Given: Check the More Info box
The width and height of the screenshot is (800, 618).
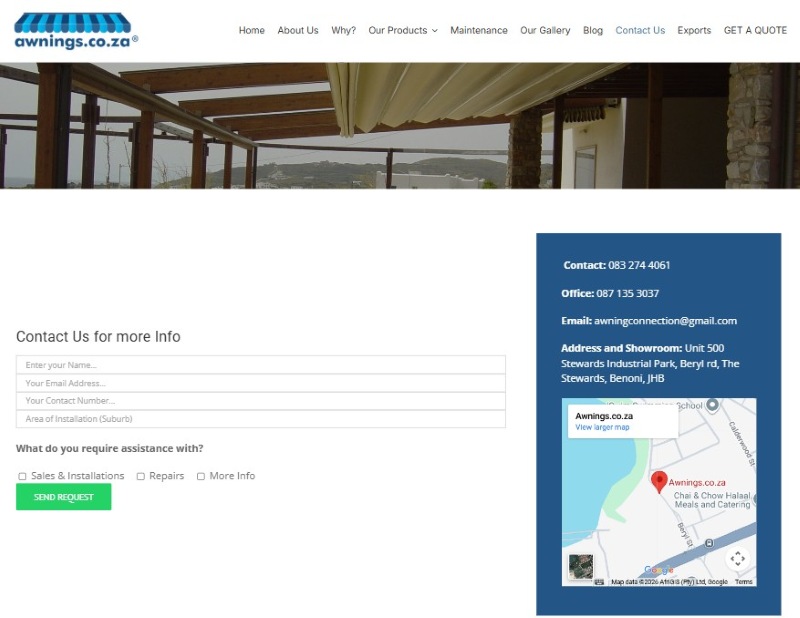Looking at the screenshot, I should (x=201, y=475).
